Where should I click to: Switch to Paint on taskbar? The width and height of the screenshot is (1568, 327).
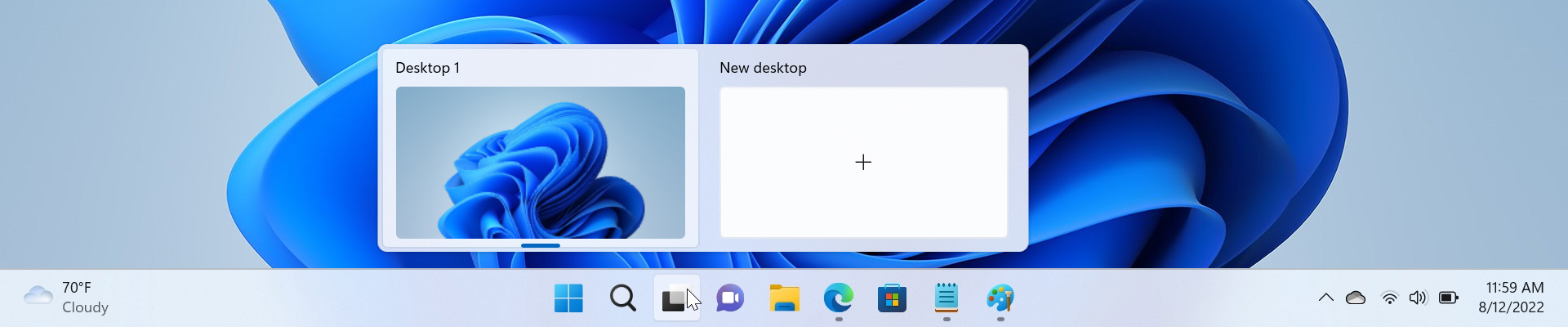(1000, 298)
